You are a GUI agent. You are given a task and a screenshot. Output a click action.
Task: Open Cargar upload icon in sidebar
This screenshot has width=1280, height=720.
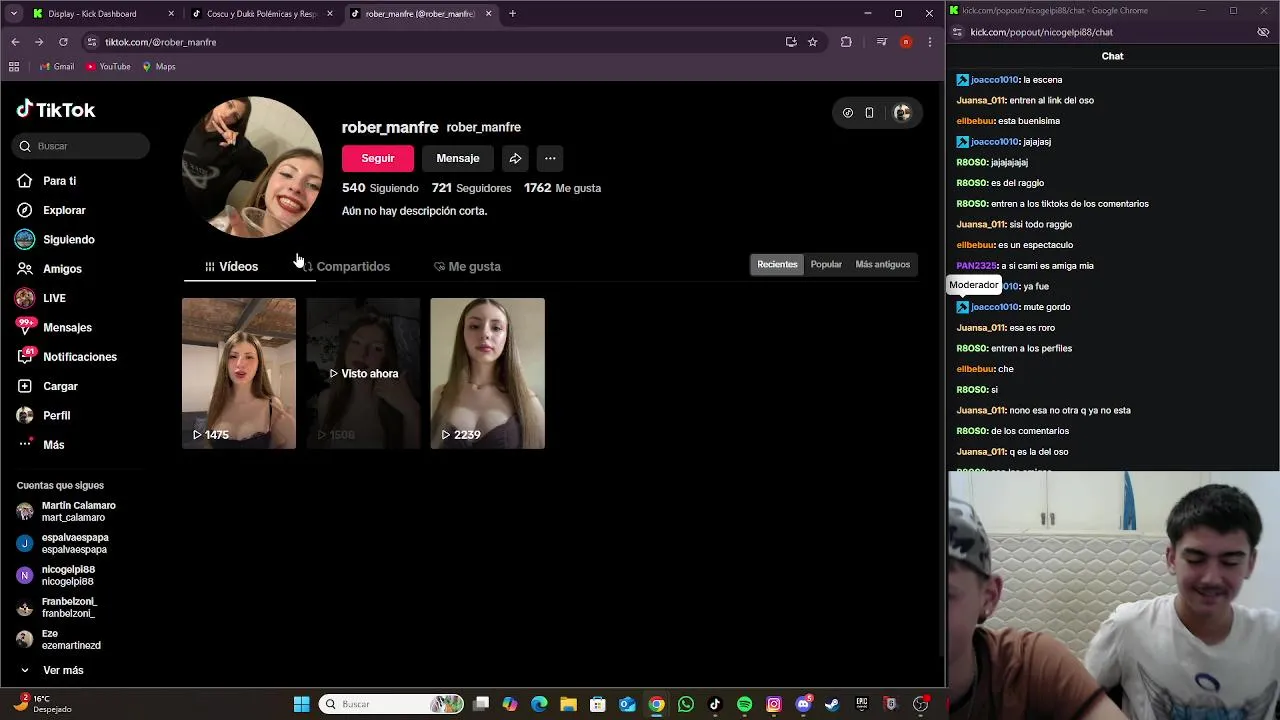(25, 386)
